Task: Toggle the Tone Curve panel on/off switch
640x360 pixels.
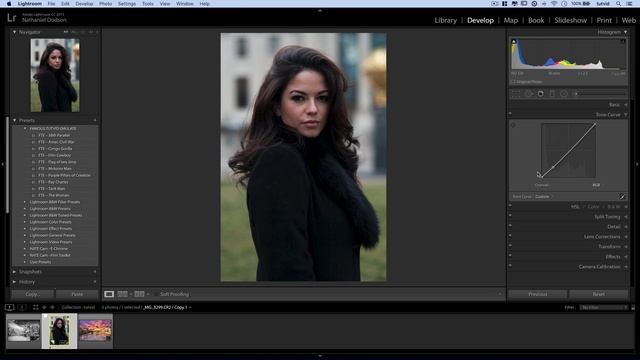Action: (x=510, y=113)
